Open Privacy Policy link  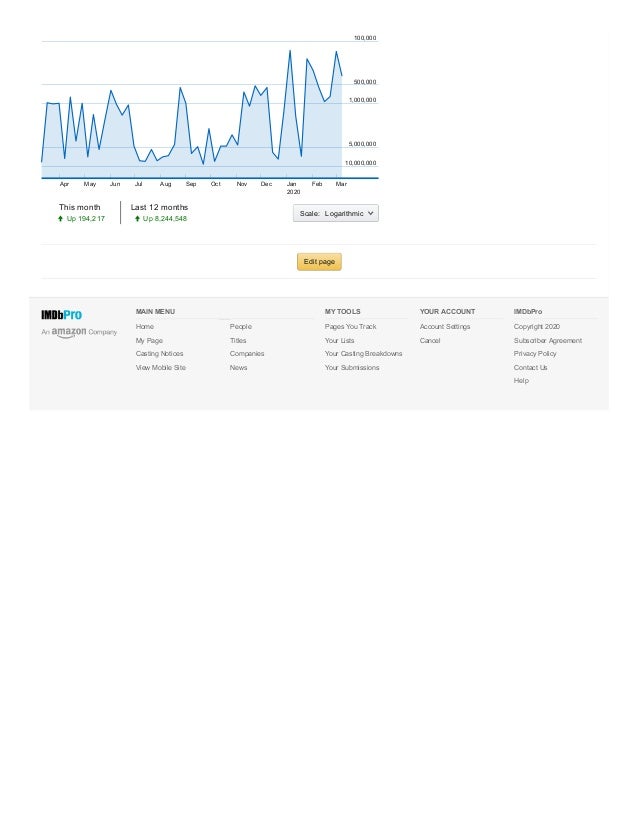coord(535,353)
